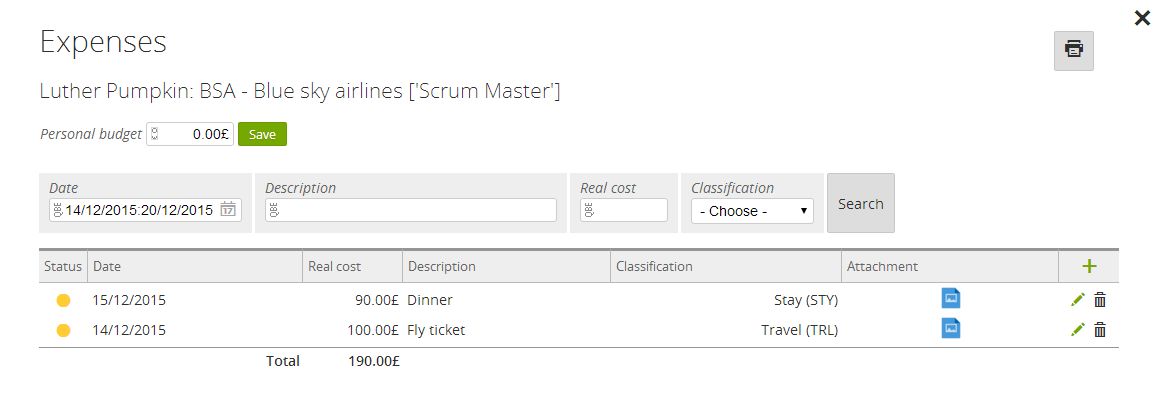Image resolution: width=1161 pixels, height=413 pixels.
Task: Edit the Dinner expense with pencil icon
Action: click(x=1077, y=300)
